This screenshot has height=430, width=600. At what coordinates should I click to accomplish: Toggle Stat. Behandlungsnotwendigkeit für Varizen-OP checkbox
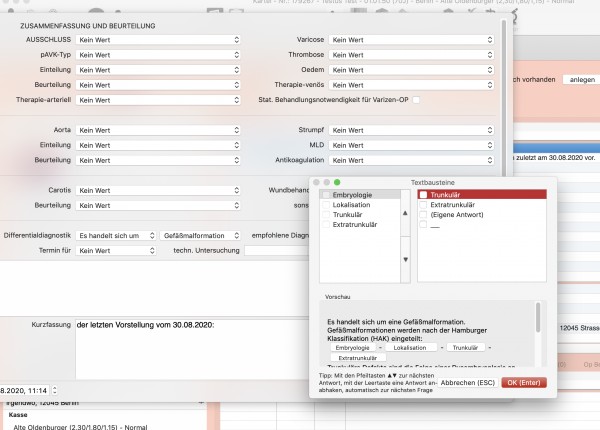pos(416,100)
